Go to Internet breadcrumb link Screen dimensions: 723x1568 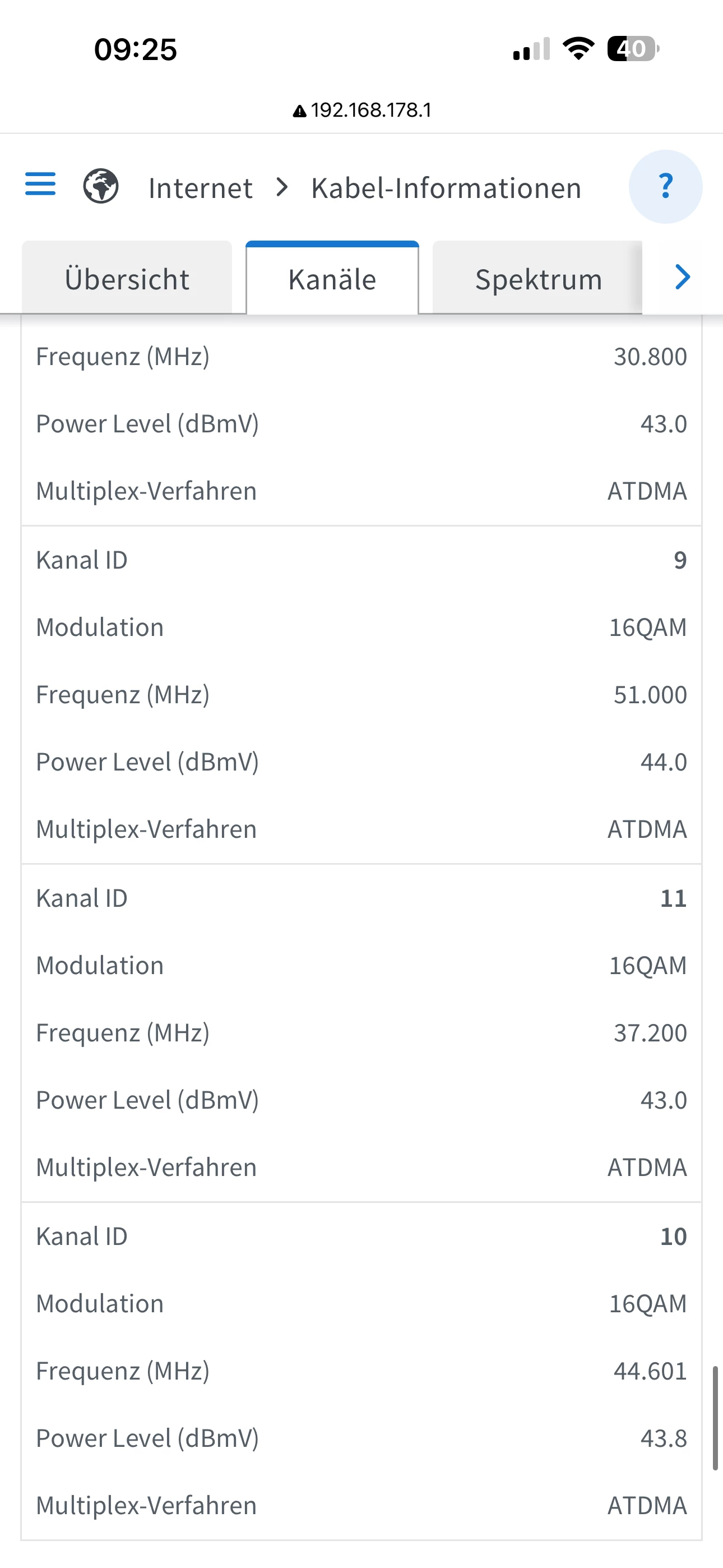tap(200, 187)
